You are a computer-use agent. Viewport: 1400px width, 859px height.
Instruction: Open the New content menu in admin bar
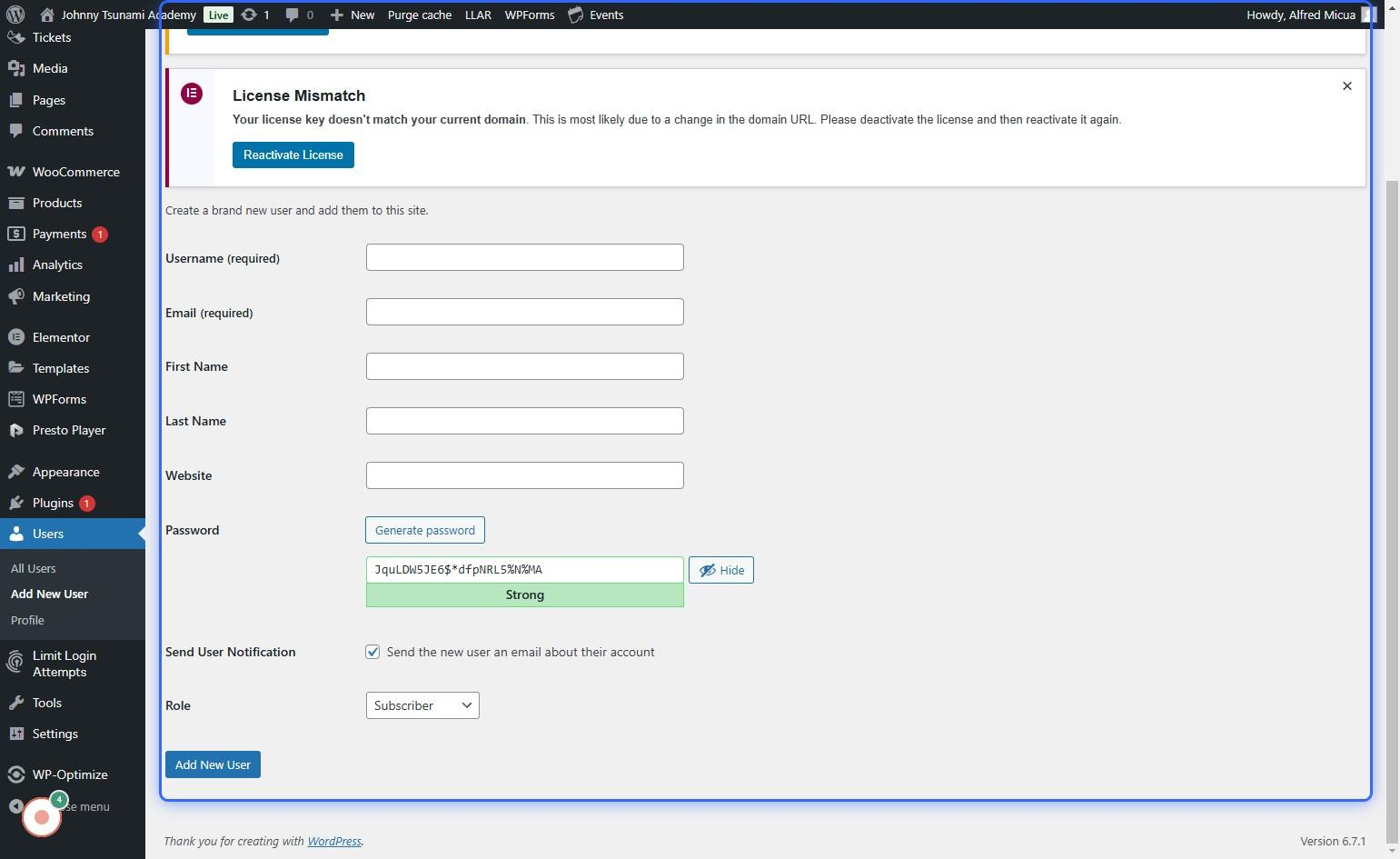pos(352,15)
